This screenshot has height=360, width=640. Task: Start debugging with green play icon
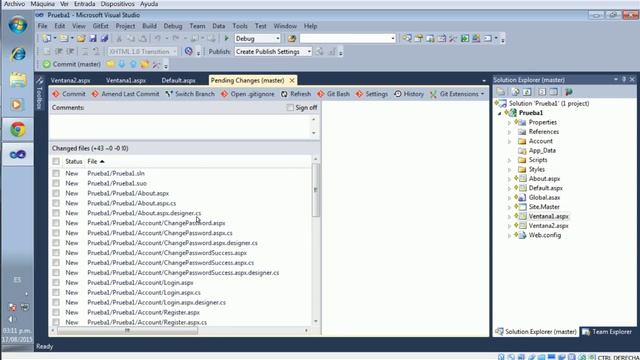tap(227, 38)
